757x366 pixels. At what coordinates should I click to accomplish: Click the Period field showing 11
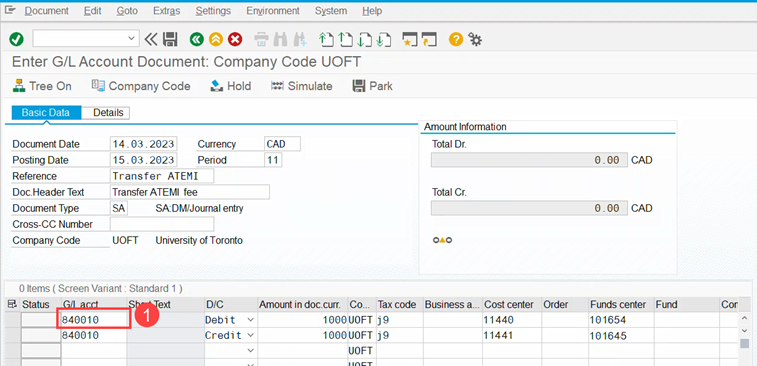273,160
